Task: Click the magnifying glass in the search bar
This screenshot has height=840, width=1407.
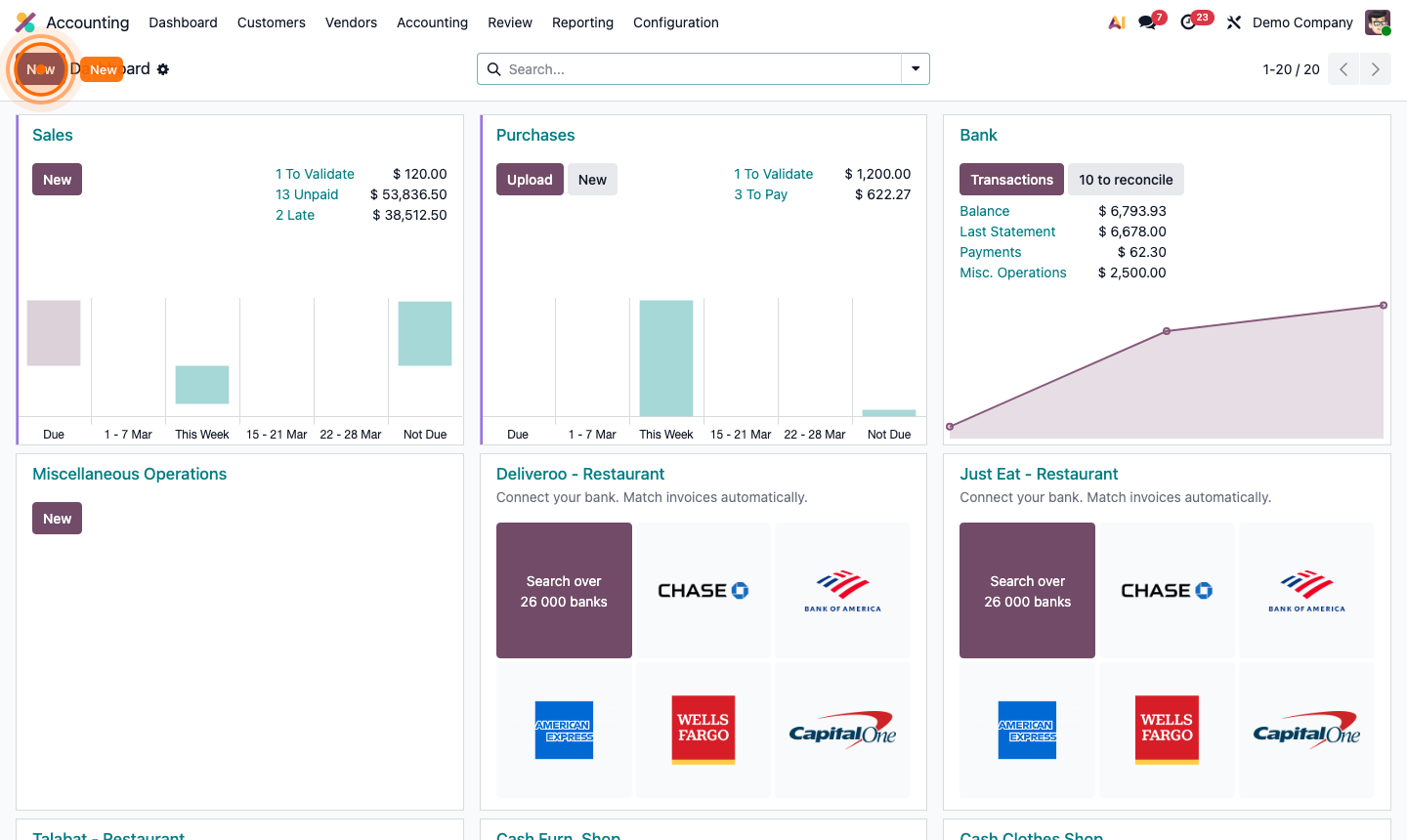Action: tap(493, 69)
